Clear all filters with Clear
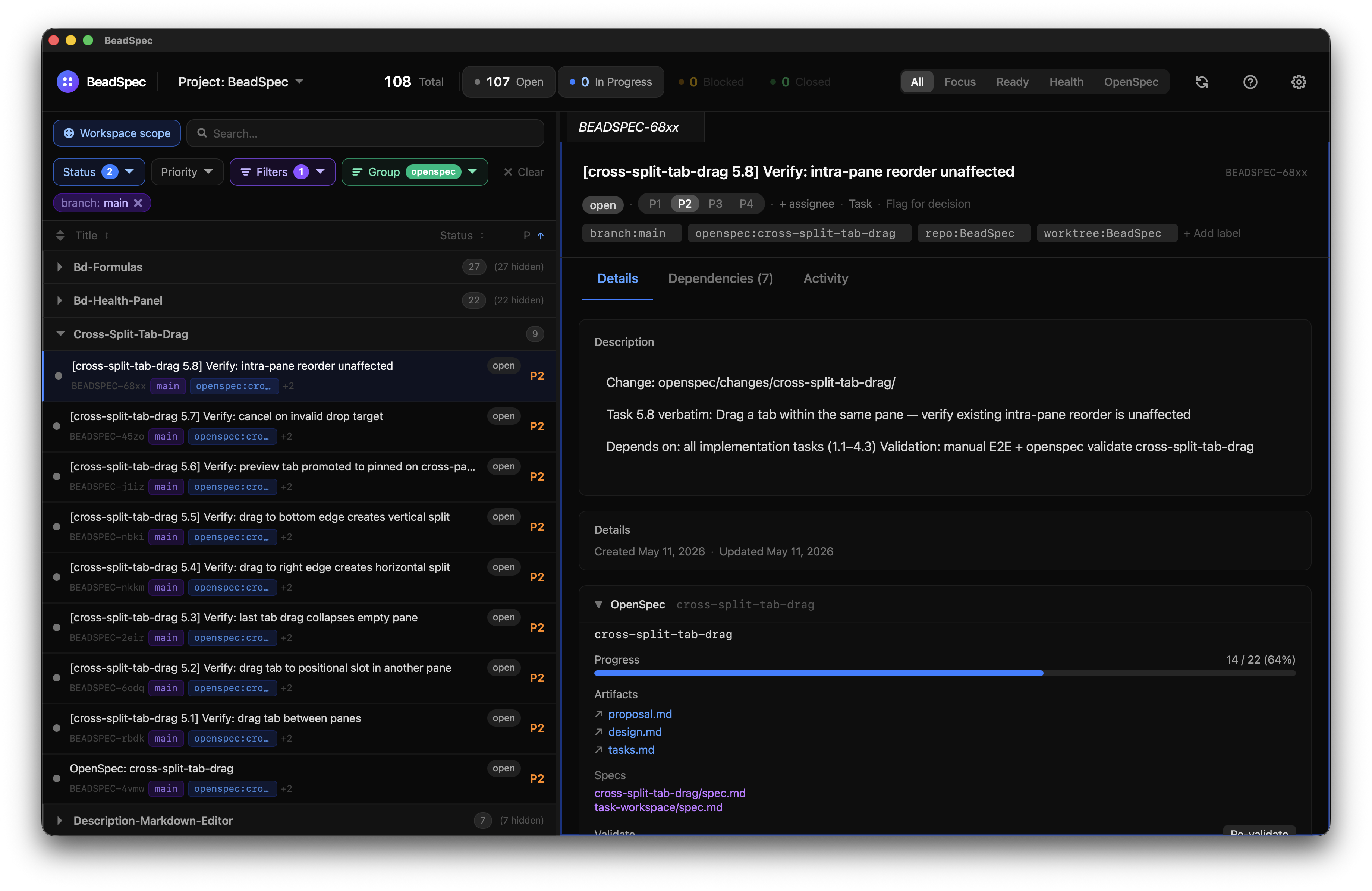 (x=523, y=172)
